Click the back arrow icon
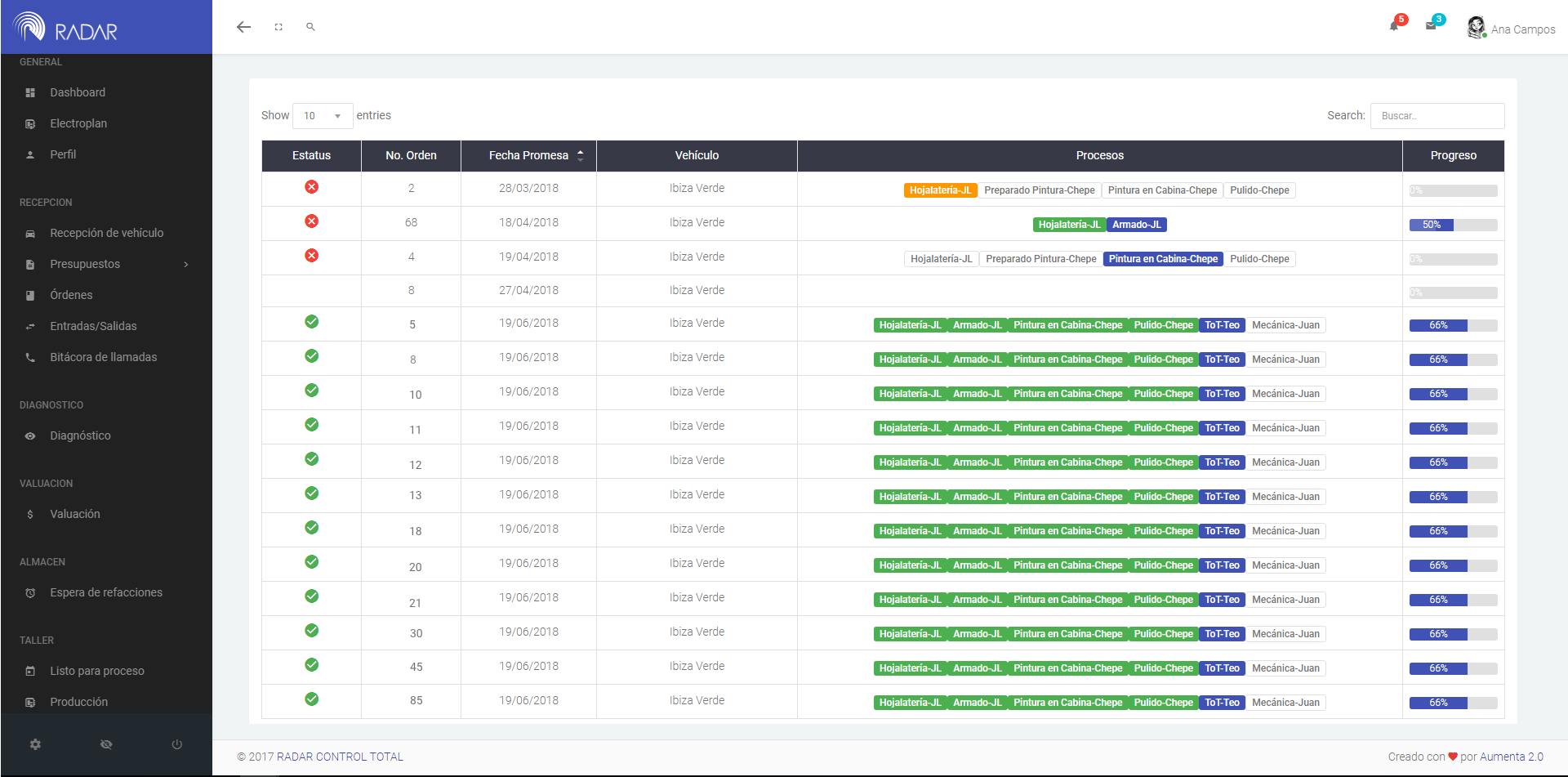 click(243, 27)
